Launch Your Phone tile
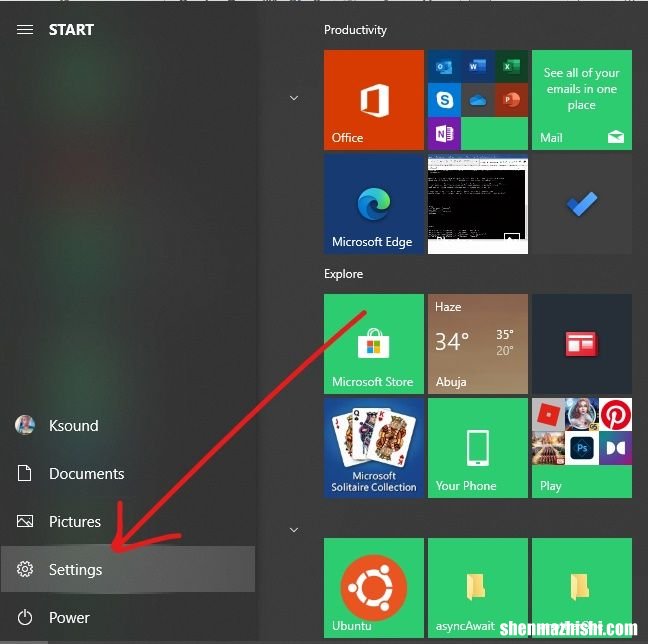Viewport: 648px width, 644px height. click(x=477, y=448)
